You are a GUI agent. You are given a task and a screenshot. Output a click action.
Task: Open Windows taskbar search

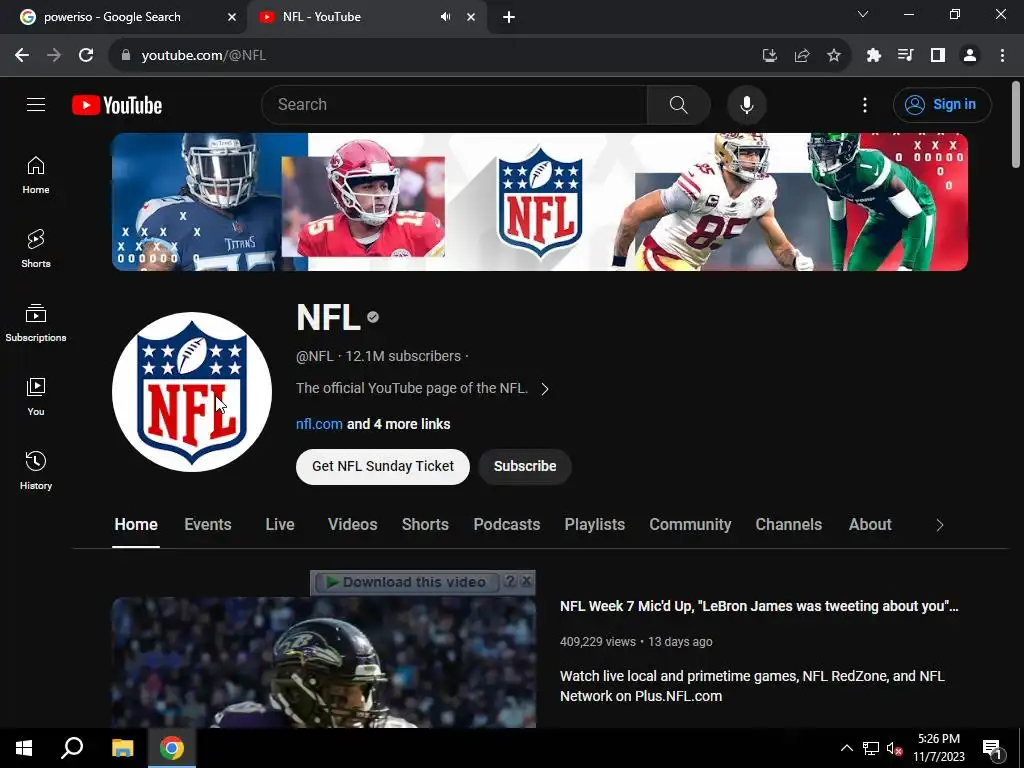point(72,748)
